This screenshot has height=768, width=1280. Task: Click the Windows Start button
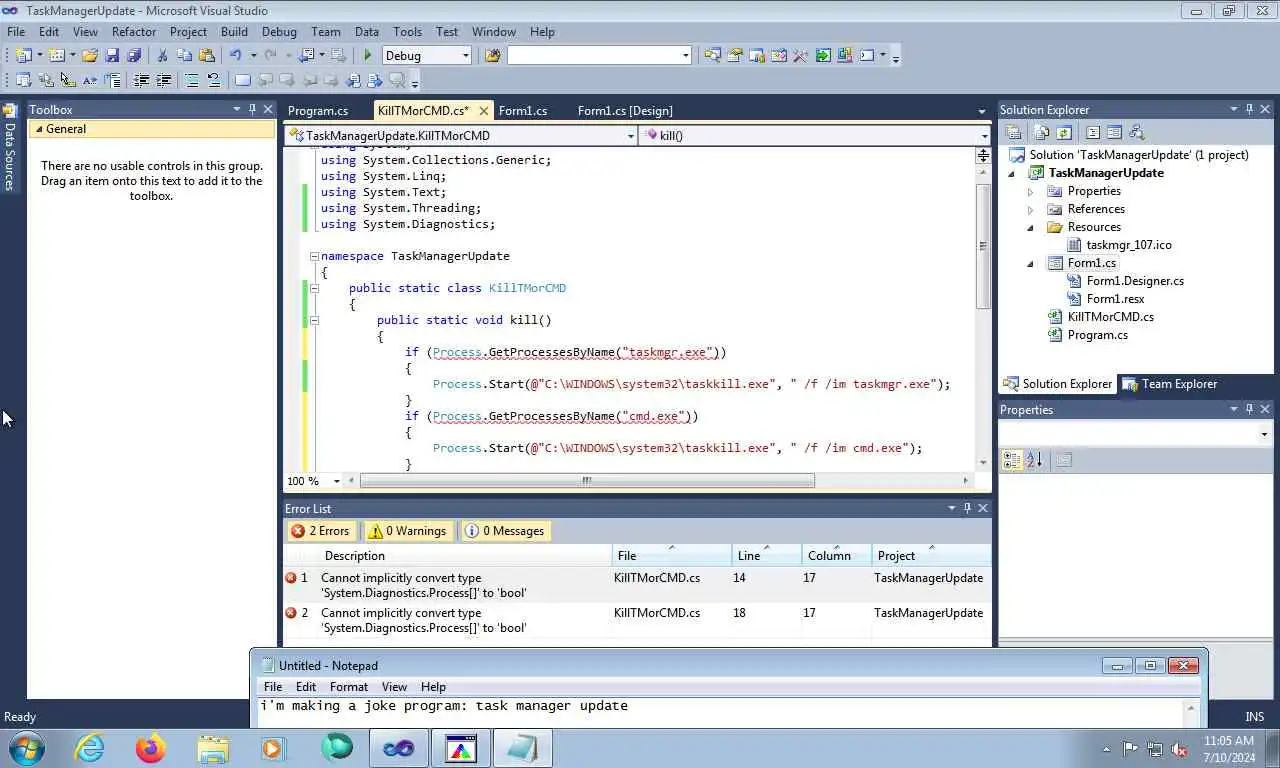[x=25, y=748]
